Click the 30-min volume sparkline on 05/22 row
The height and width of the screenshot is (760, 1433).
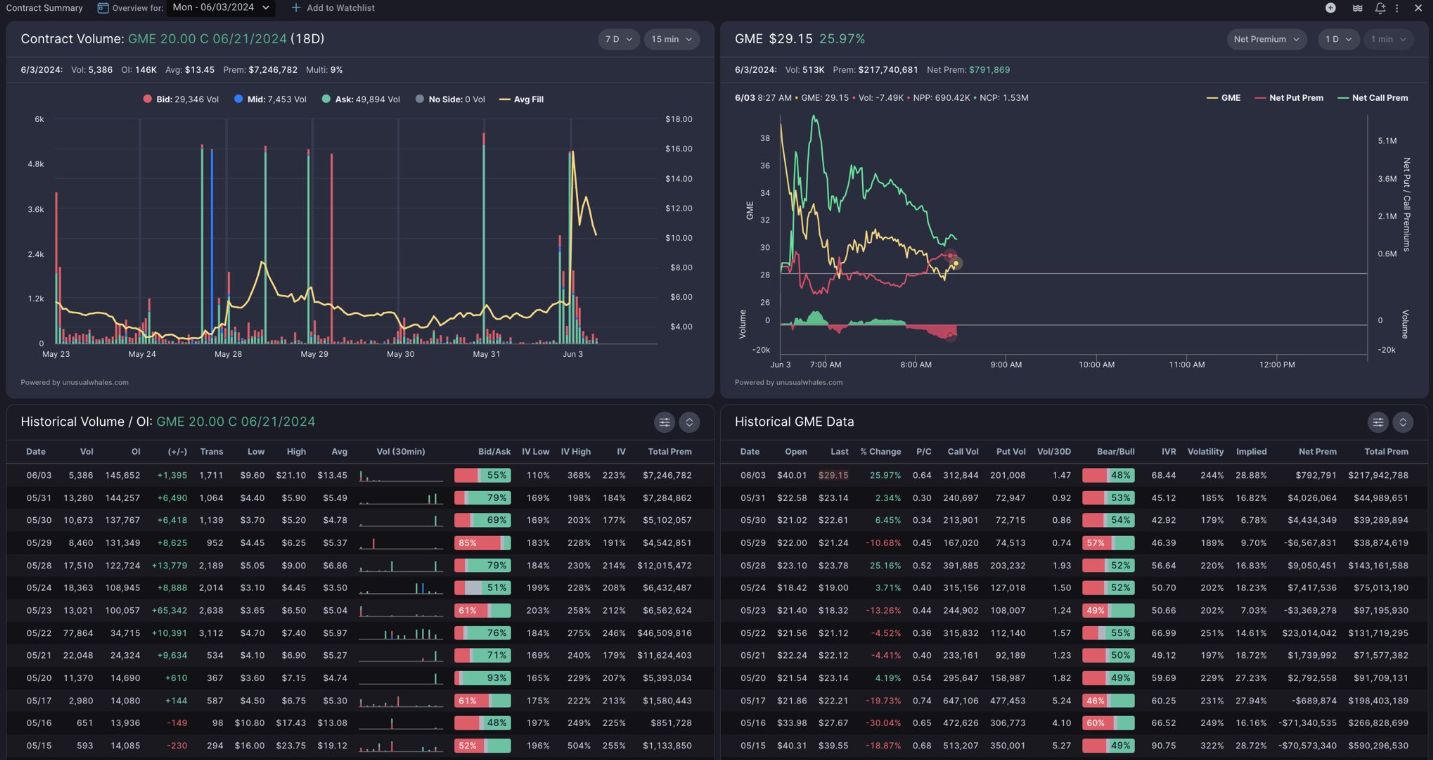401,633
